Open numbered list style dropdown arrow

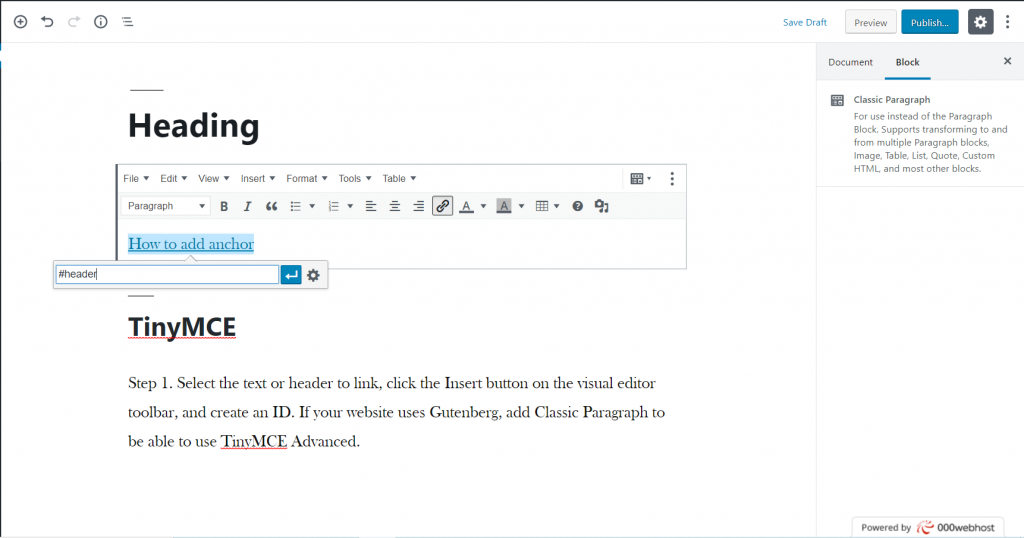click(x=350, y=206)
